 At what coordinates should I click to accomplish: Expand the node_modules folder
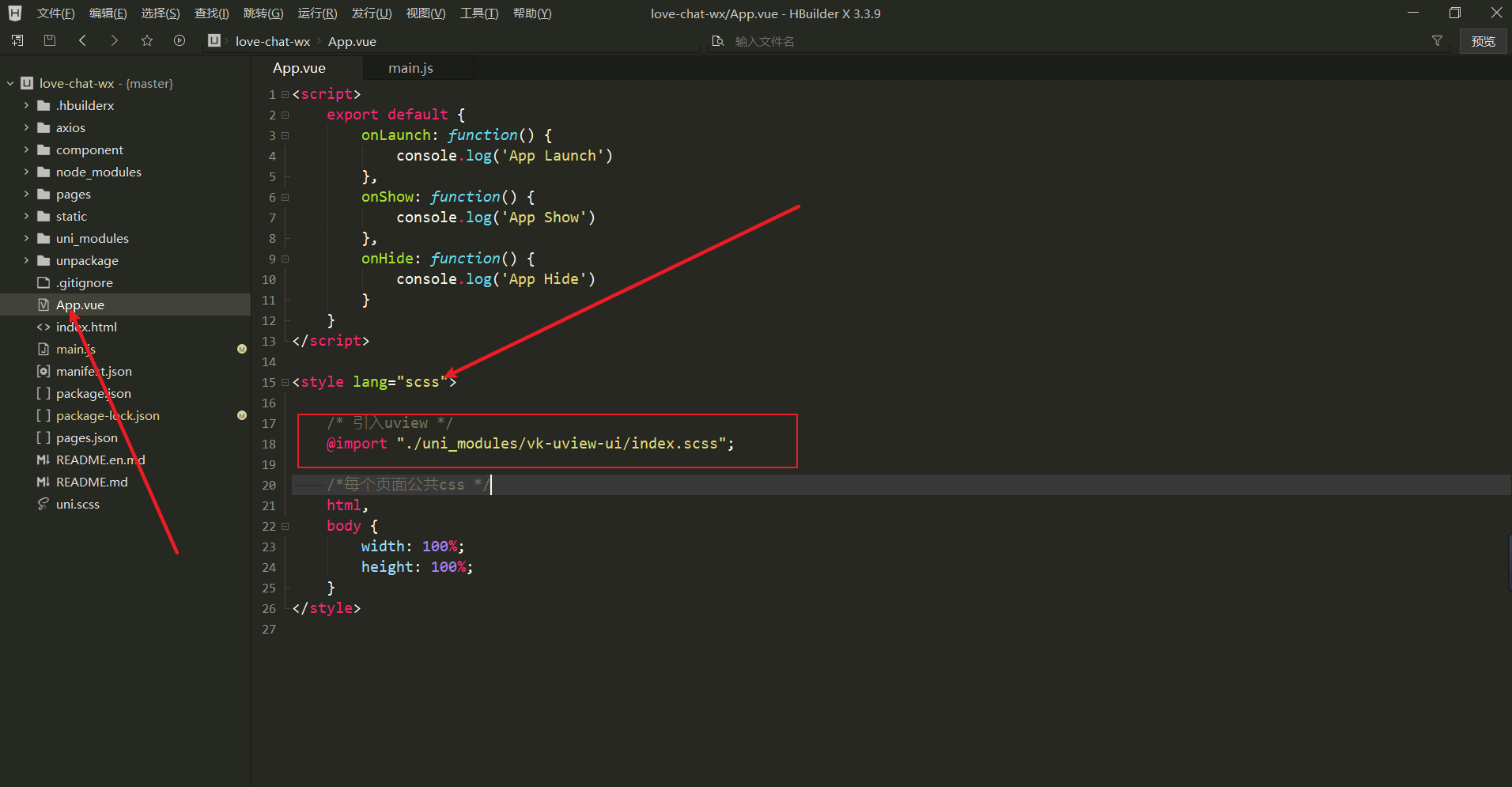(26, 172)
